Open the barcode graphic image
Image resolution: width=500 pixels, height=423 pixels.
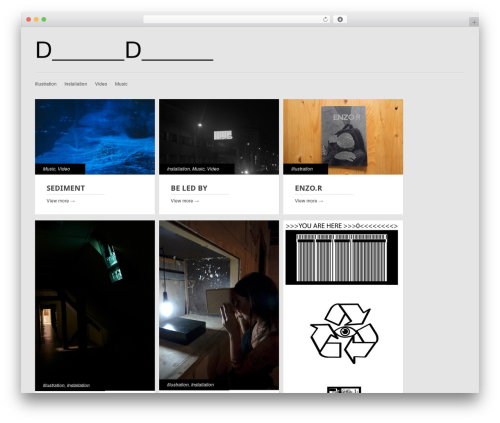coord(342,257)
